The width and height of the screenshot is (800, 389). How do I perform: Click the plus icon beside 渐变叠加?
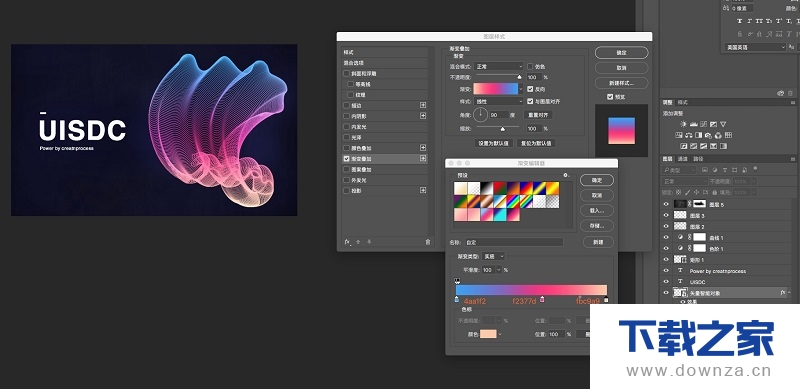[x=423, y=159]
